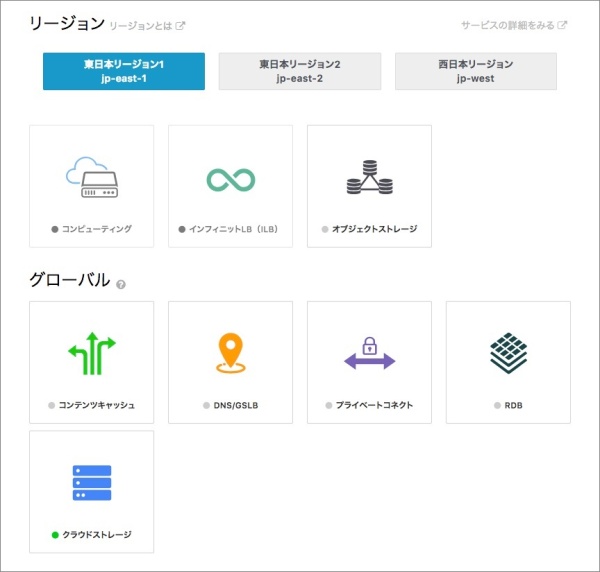Click the プライベートコネクト label text
This screenshot has height=572, width=600.
[x=375, y=405]
